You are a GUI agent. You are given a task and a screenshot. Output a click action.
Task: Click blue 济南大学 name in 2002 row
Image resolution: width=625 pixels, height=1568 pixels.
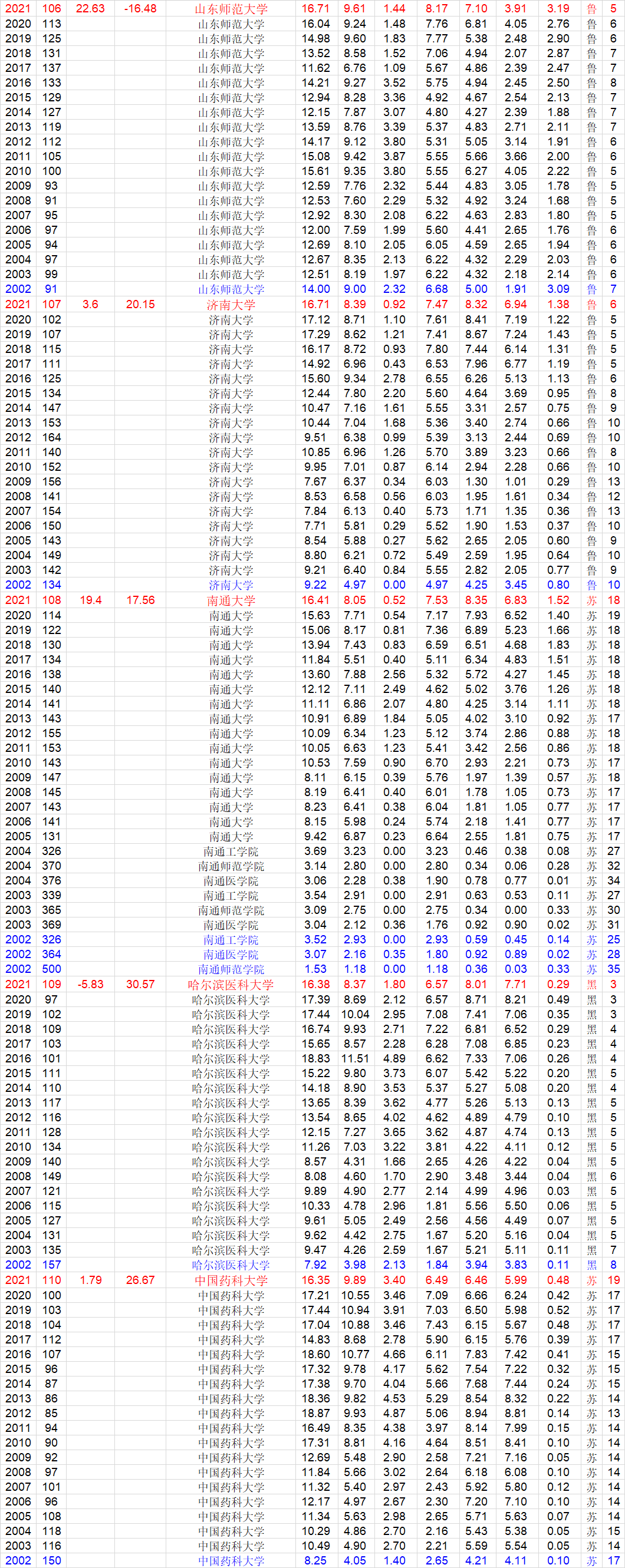231,585
